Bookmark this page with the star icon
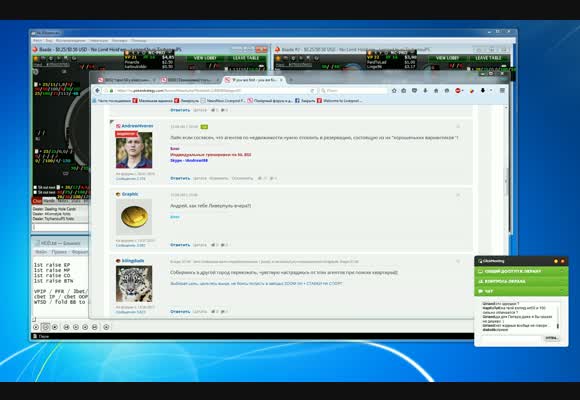The image size is (580, 400). pos(394,90)
